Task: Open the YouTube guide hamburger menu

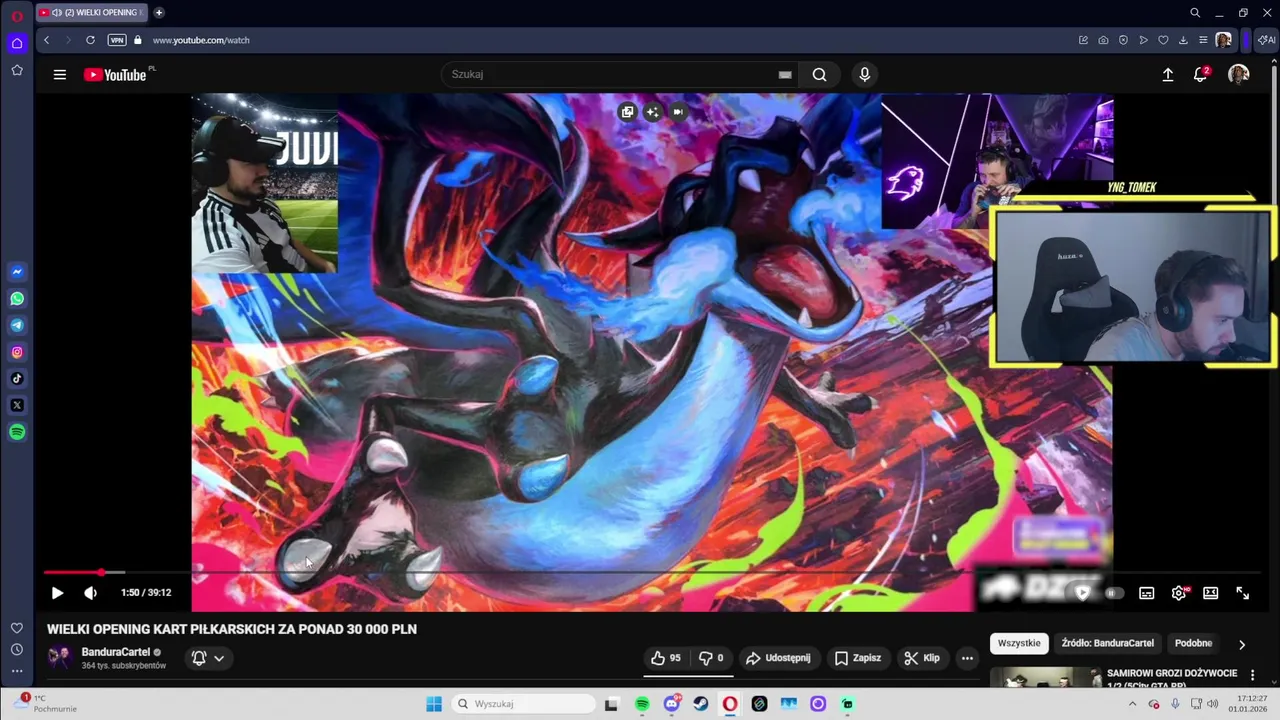Action: pyautogui.click(x=60, y=74)
